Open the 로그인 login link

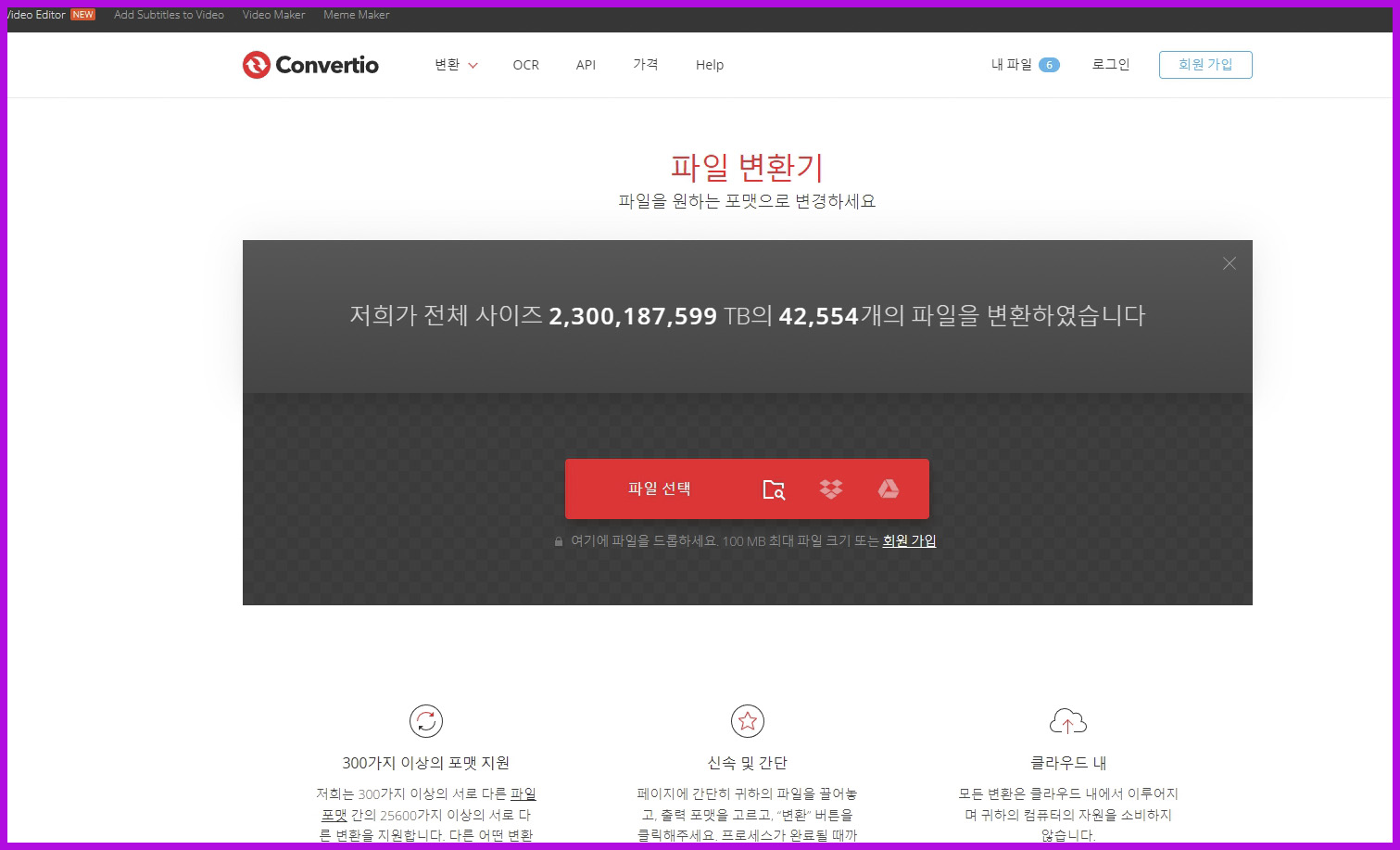1110,65
